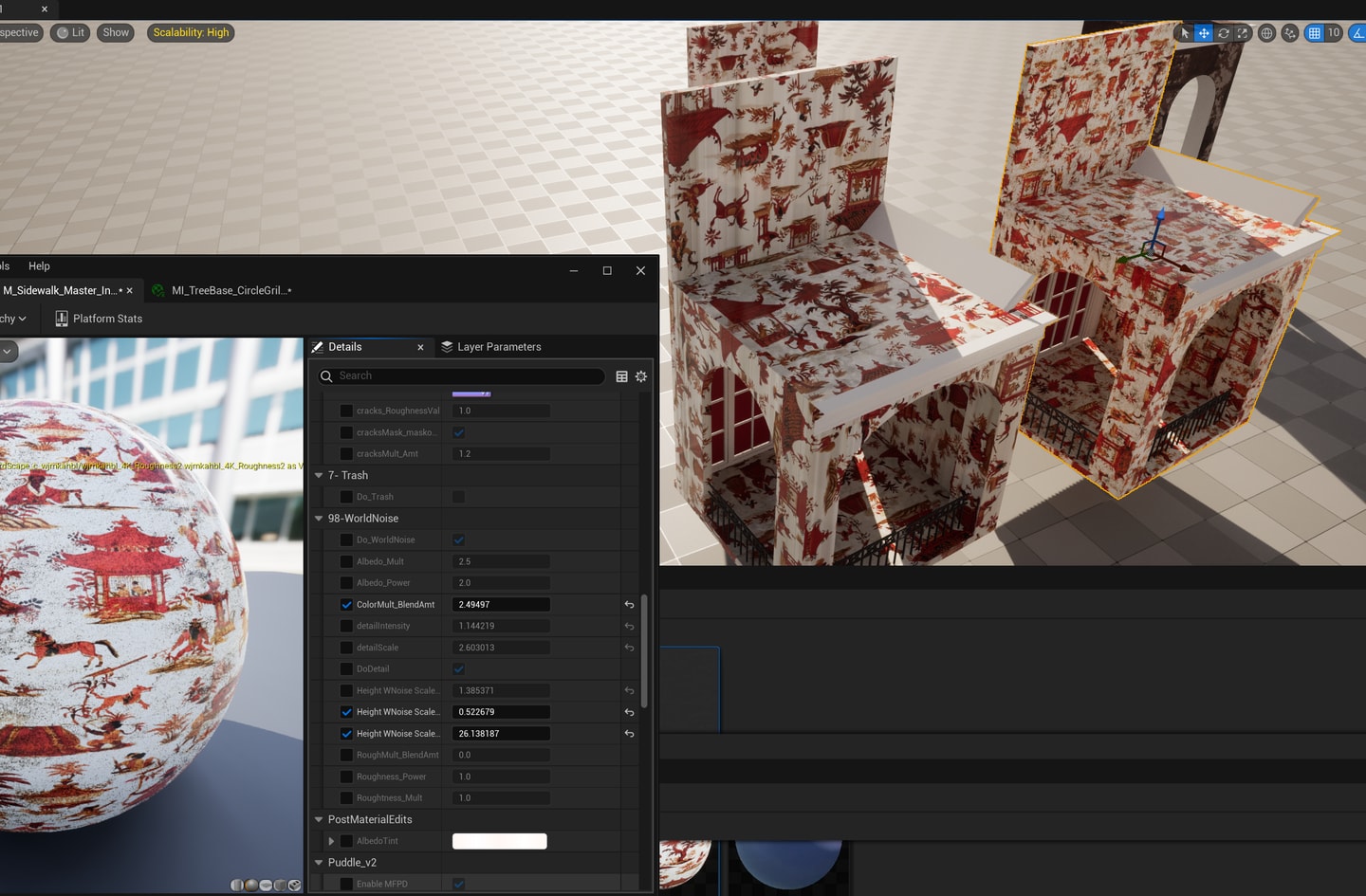Enable override checkbox for Albedo_Mult
The height and width of the screenshot is (896, 1366).
(346, 561)
